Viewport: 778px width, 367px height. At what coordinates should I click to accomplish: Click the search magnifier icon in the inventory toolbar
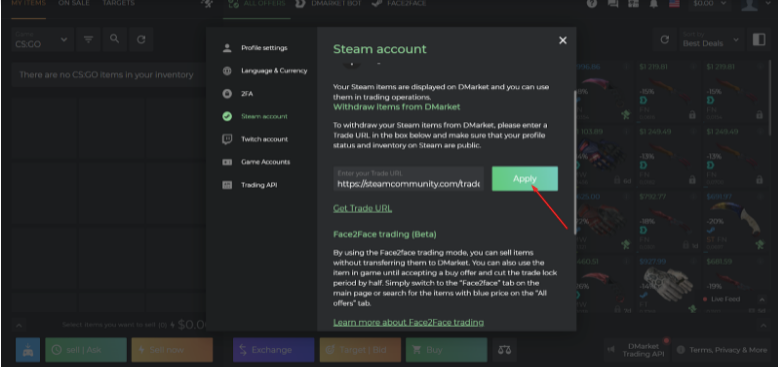click(x=115, y=39)
